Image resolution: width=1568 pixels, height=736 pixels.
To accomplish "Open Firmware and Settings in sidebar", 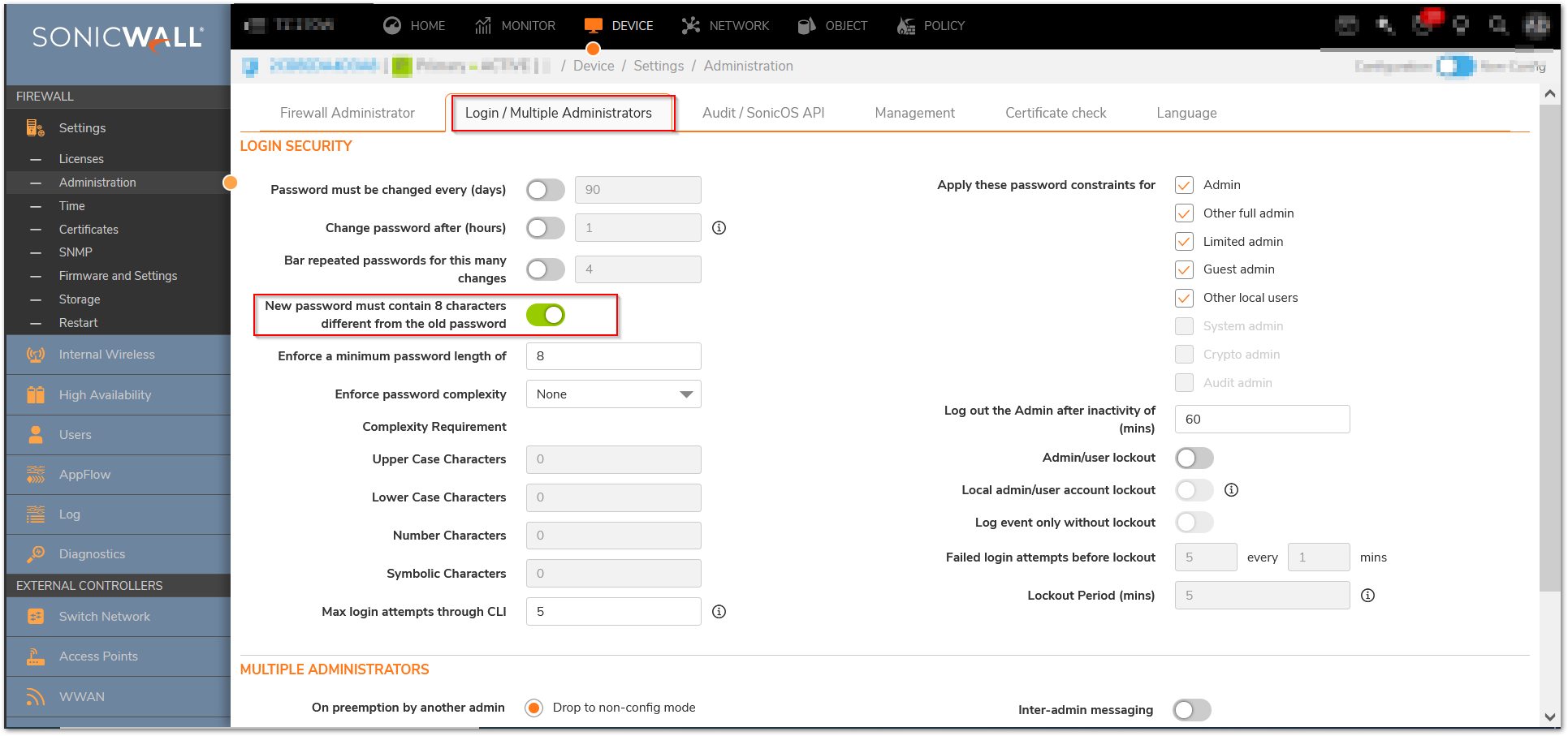I will [x=119, y=276].
